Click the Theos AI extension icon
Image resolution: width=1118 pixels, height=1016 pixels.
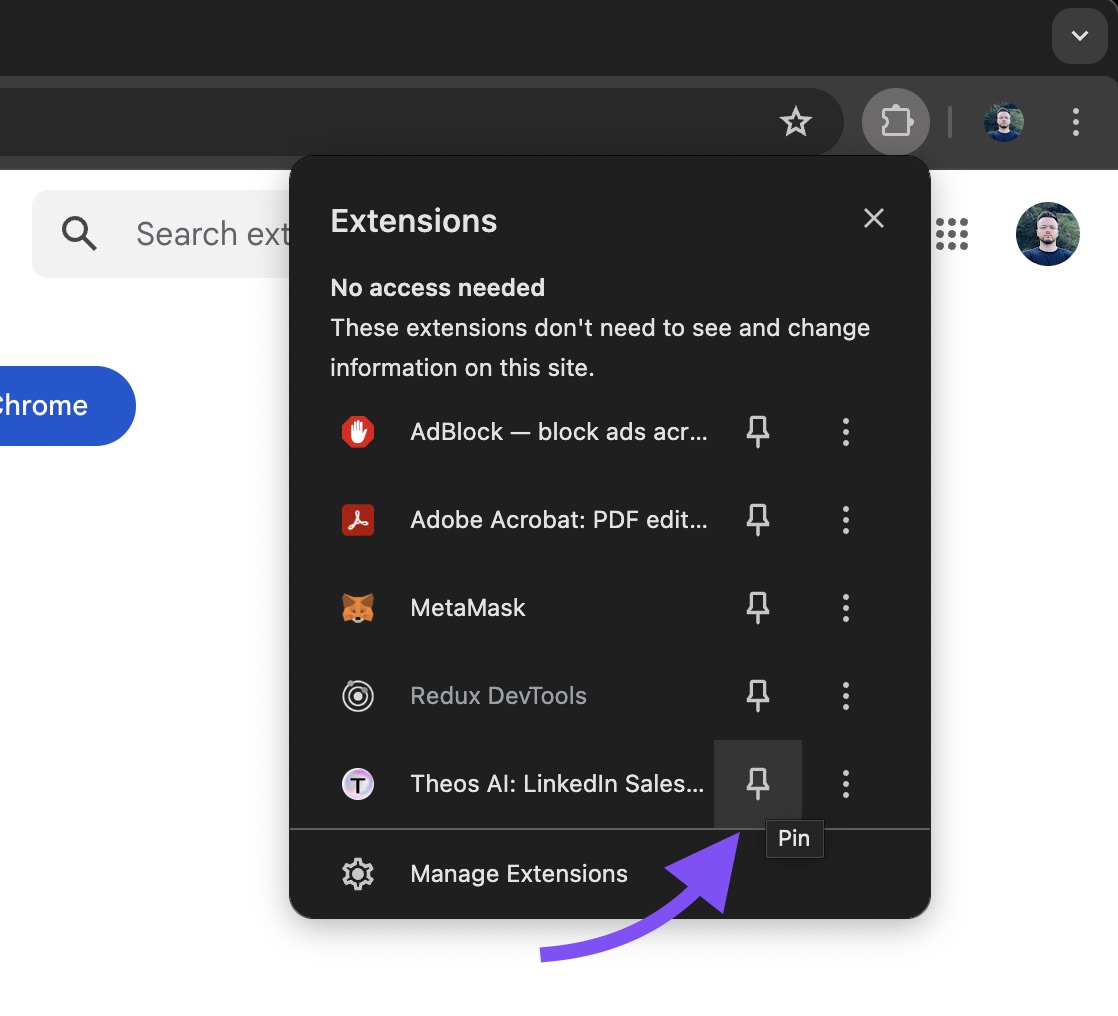[358, 784]
